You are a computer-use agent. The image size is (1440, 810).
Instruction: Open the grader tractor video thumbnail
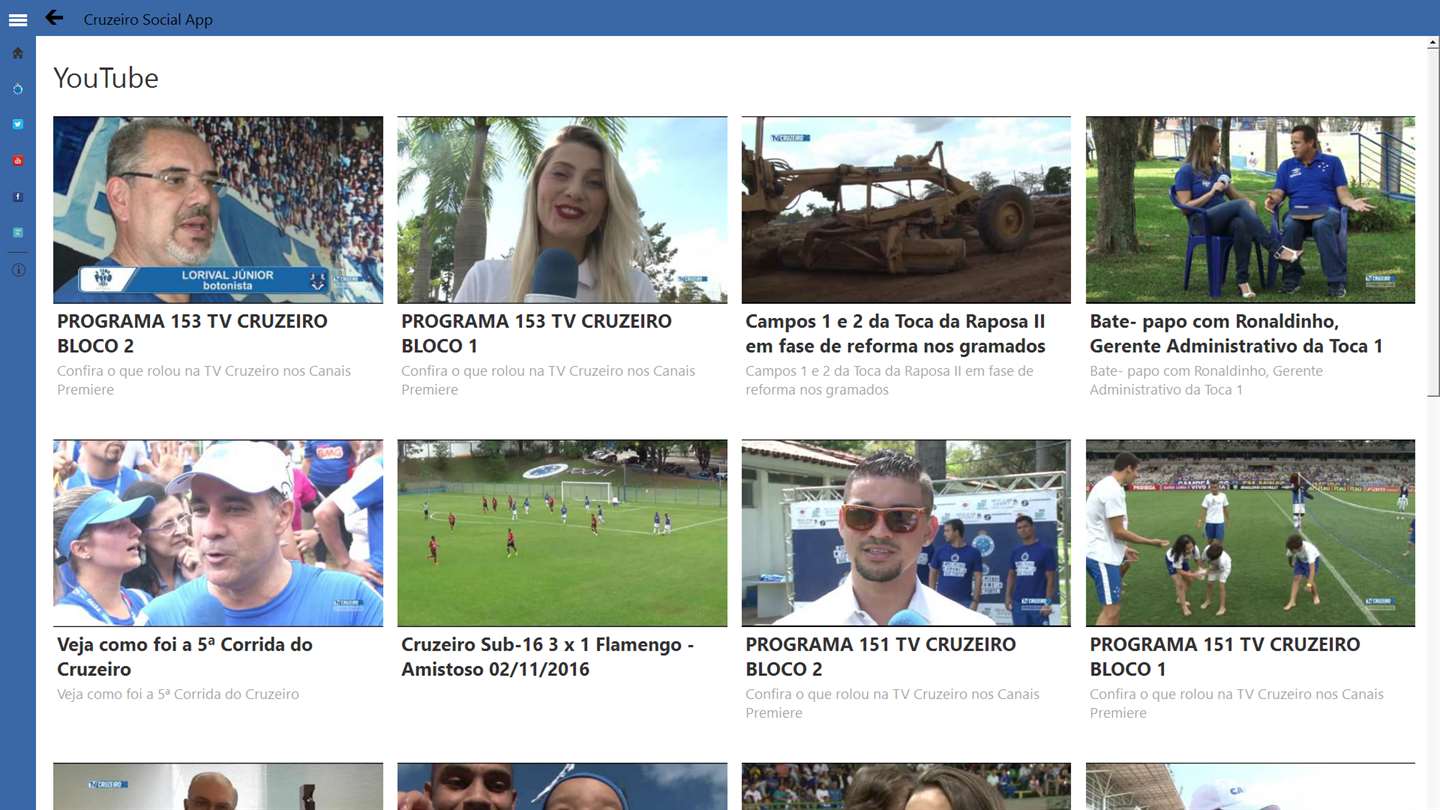click(x=906, y=210)
